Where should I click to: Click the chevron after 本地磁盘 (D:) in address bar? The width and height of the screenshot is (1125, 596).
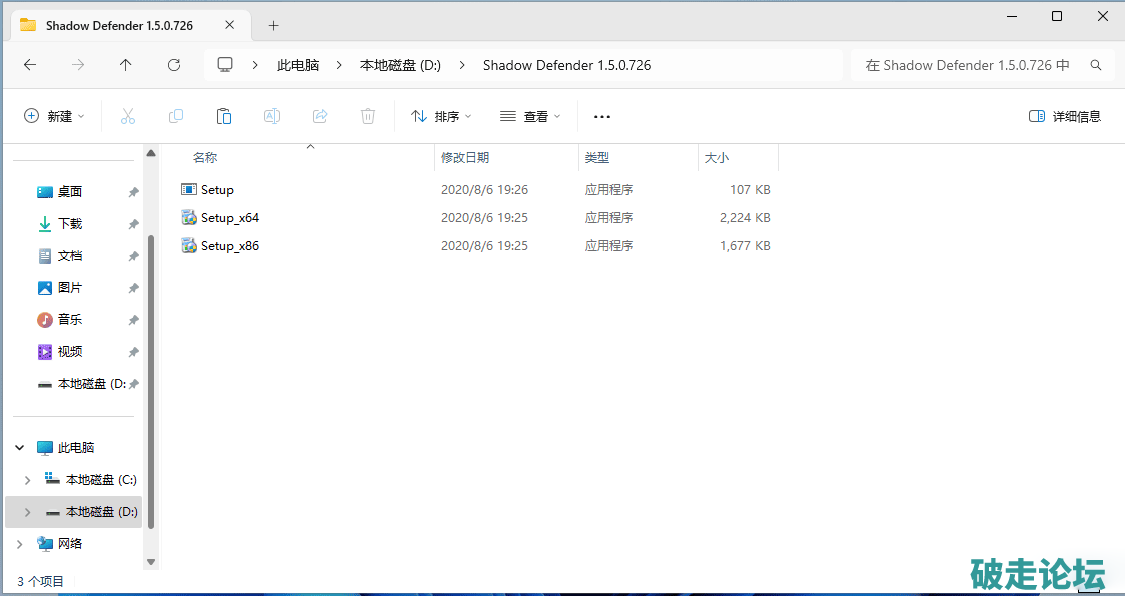click(462, 65)
